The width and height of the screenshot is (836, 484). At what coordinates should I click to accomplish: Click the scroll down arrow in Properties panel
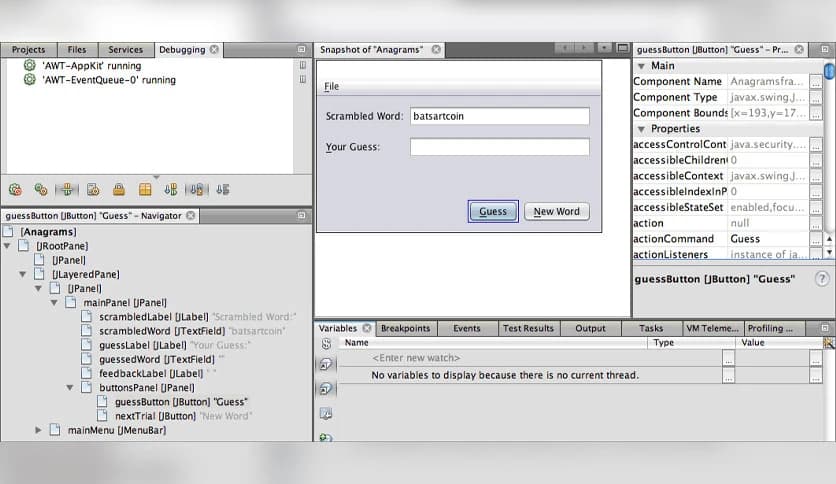point(830,252)
